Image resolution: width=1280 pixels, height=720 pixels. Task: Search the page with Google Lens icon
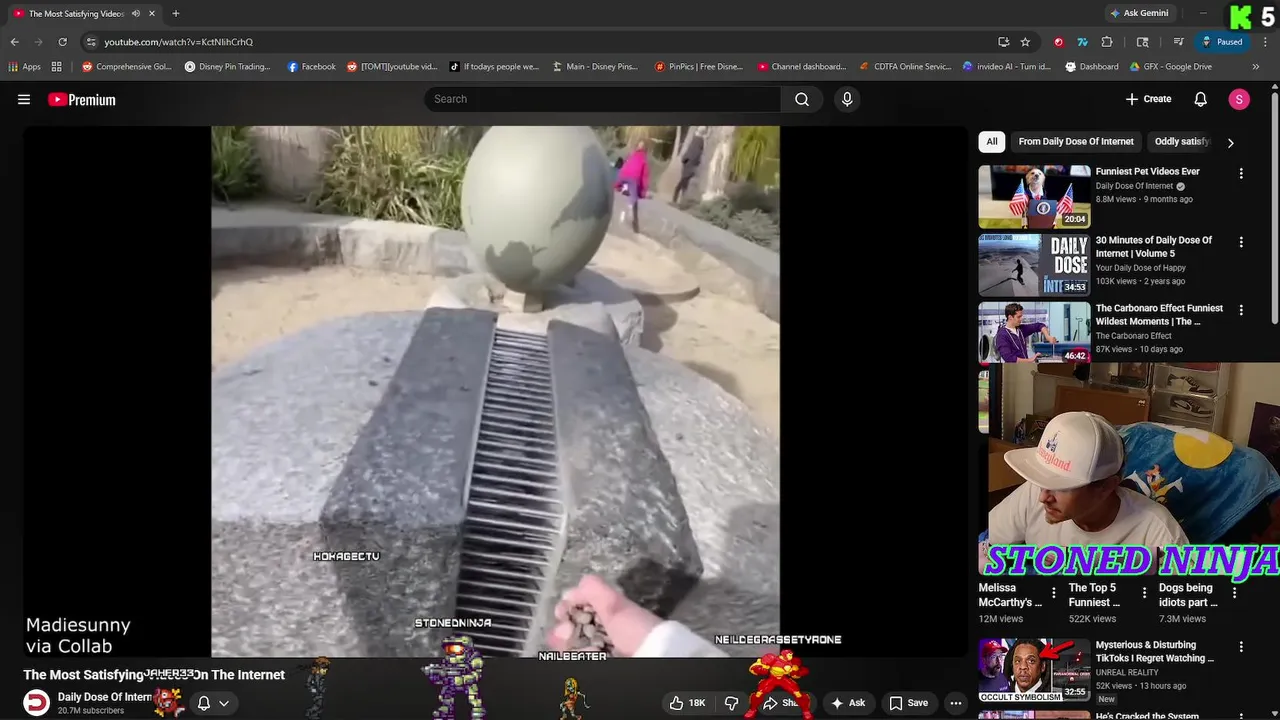(x=1143, y=42)
